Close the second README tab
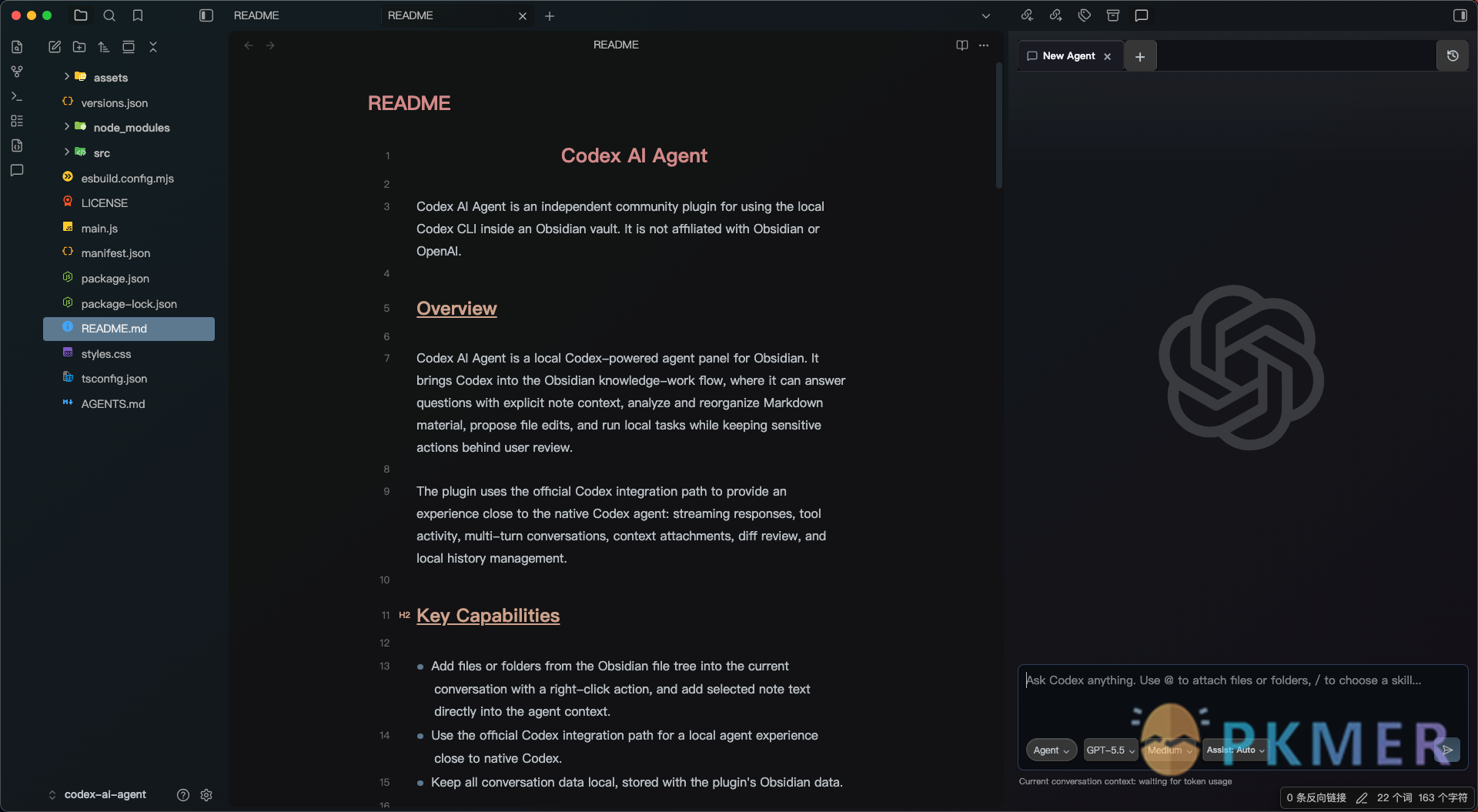 point(523,16)
